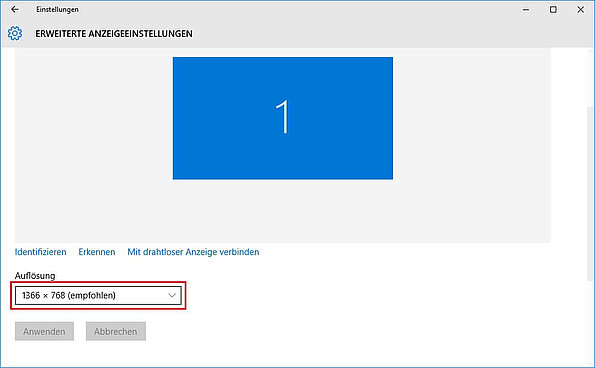595x368 pixels.
Task: Click the Abbrechen button
Action: pos(116,332)
